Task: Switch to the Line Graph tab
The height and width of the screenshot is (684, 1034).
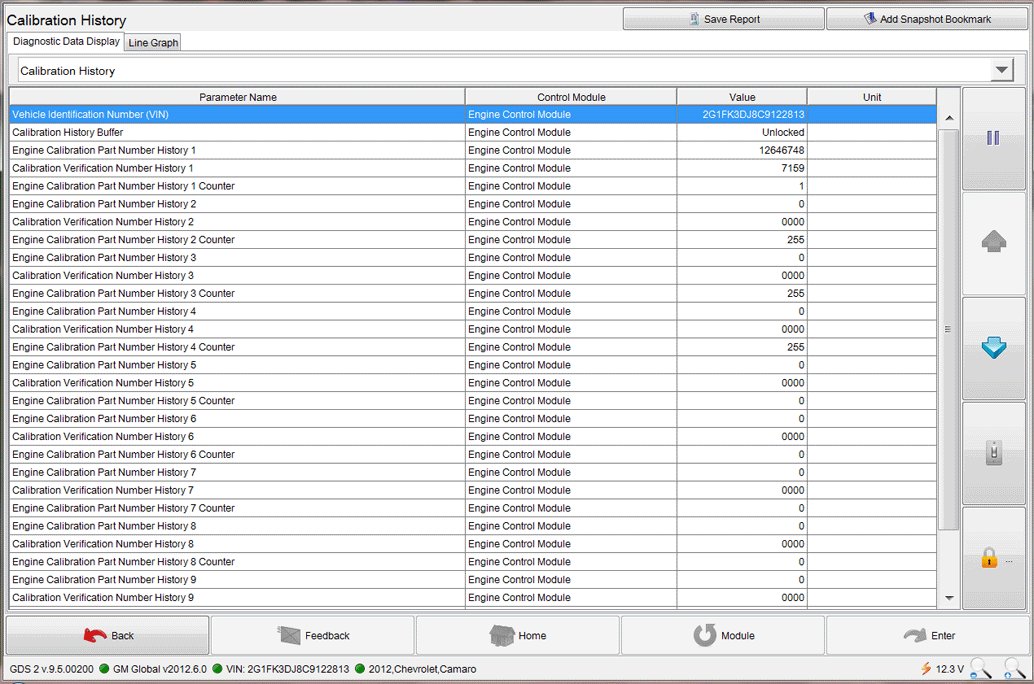Action: click(153, 42)
